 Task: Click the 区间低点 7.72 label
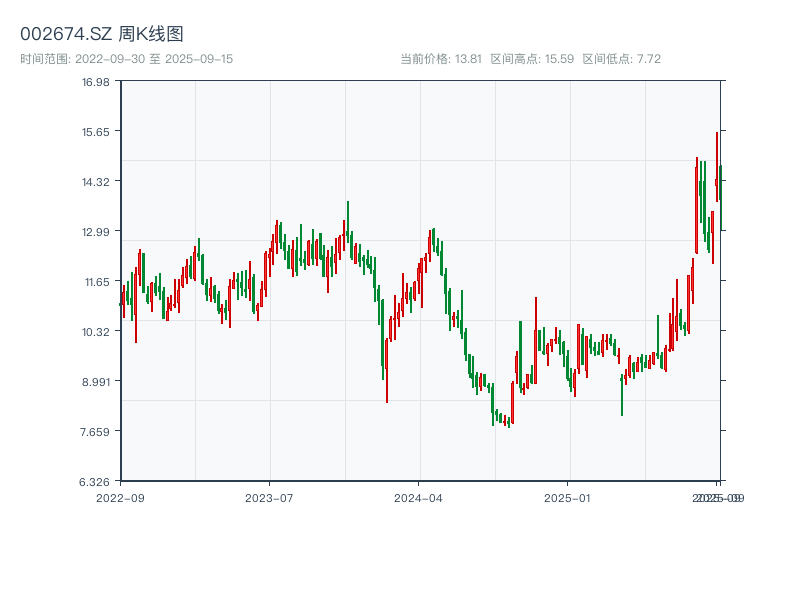click(621, 59)
